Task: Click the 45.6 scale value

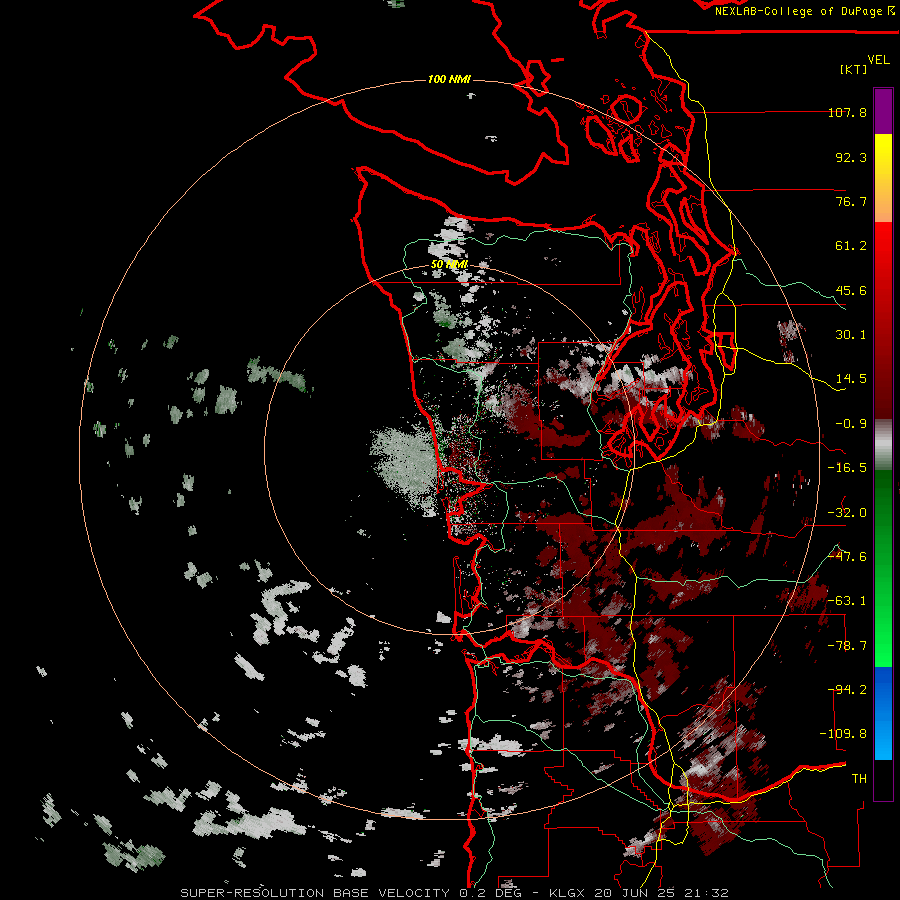Action: 851,290
